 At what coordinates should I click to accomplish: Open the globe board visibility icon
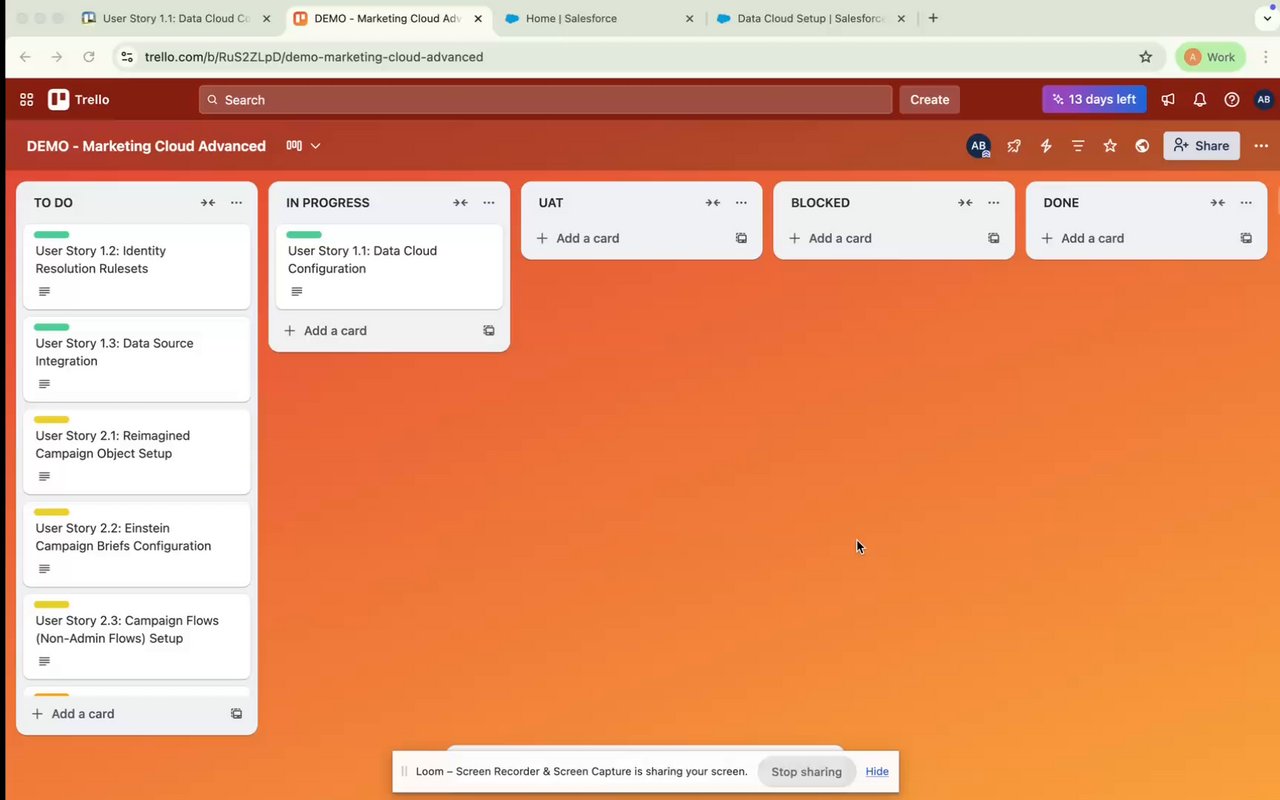[x=1142, y=146]
